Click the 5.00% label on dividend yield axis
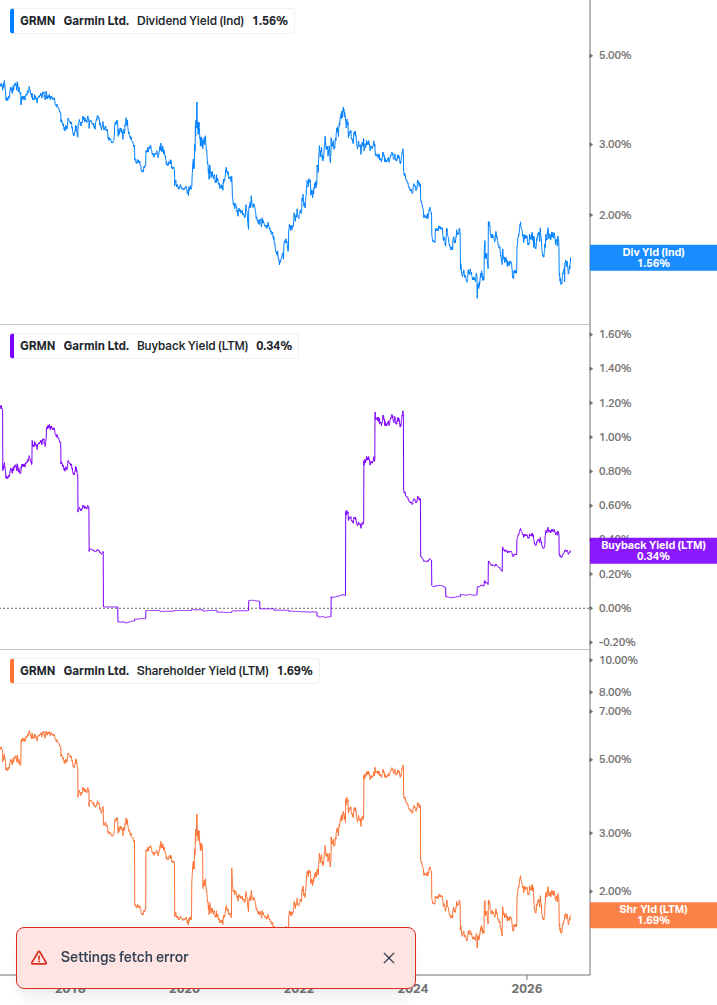 click(x=614, y=56)
